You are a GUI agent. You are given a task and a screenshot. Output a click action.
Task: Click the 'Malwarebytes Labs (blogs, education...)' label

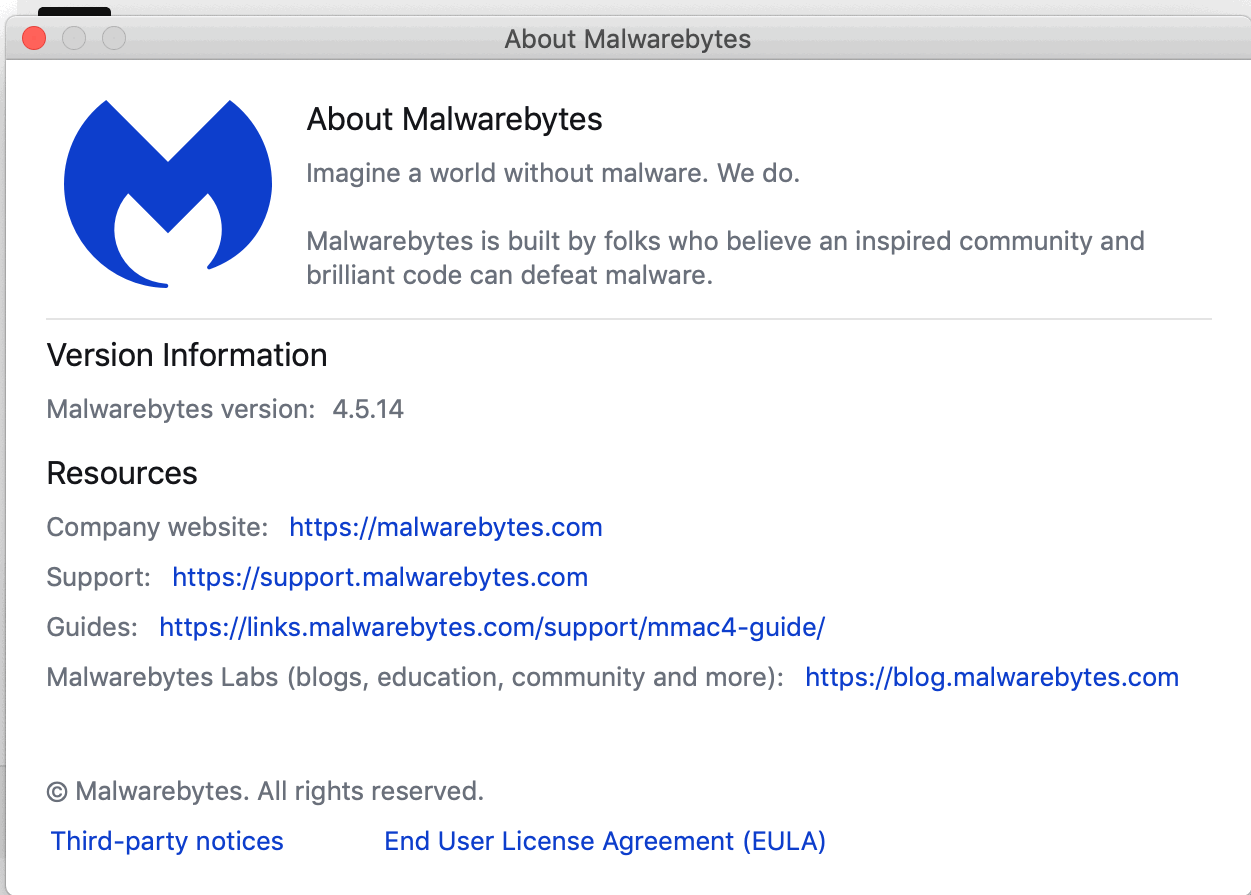coord(415,677)
